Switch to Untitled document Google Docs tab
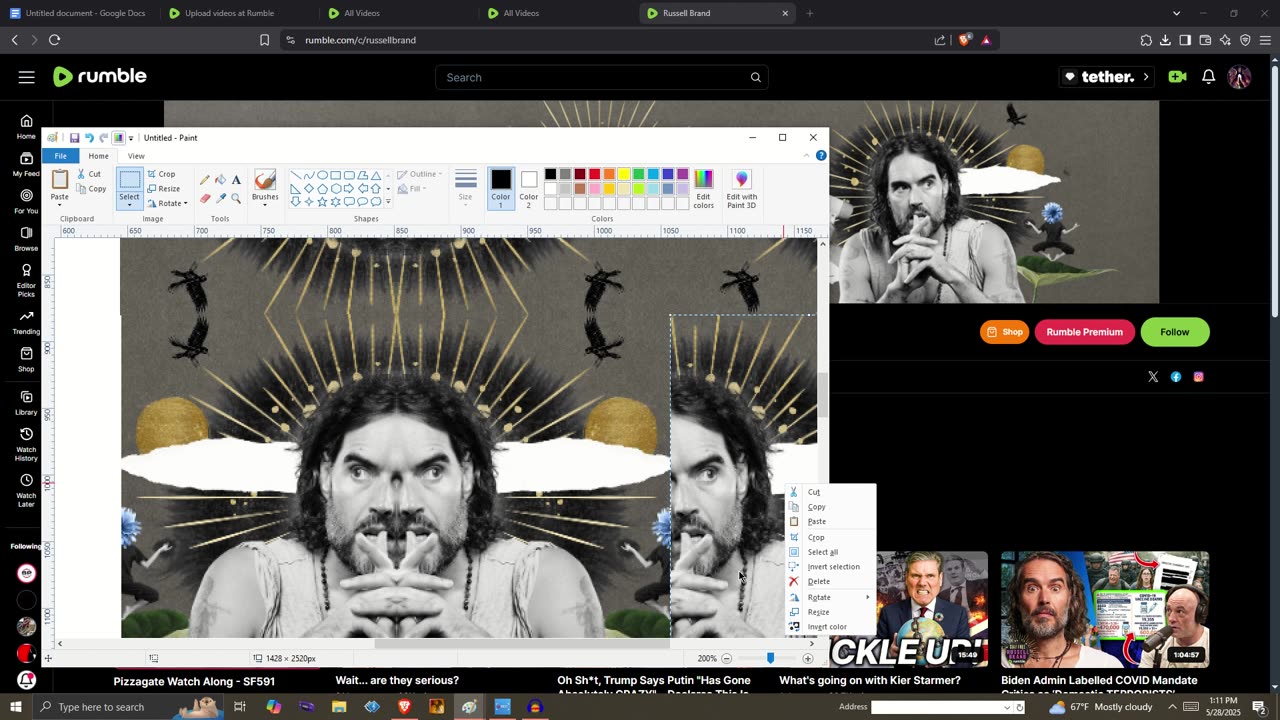This screenshot has height=720, width=1280. tap(85, 13)
